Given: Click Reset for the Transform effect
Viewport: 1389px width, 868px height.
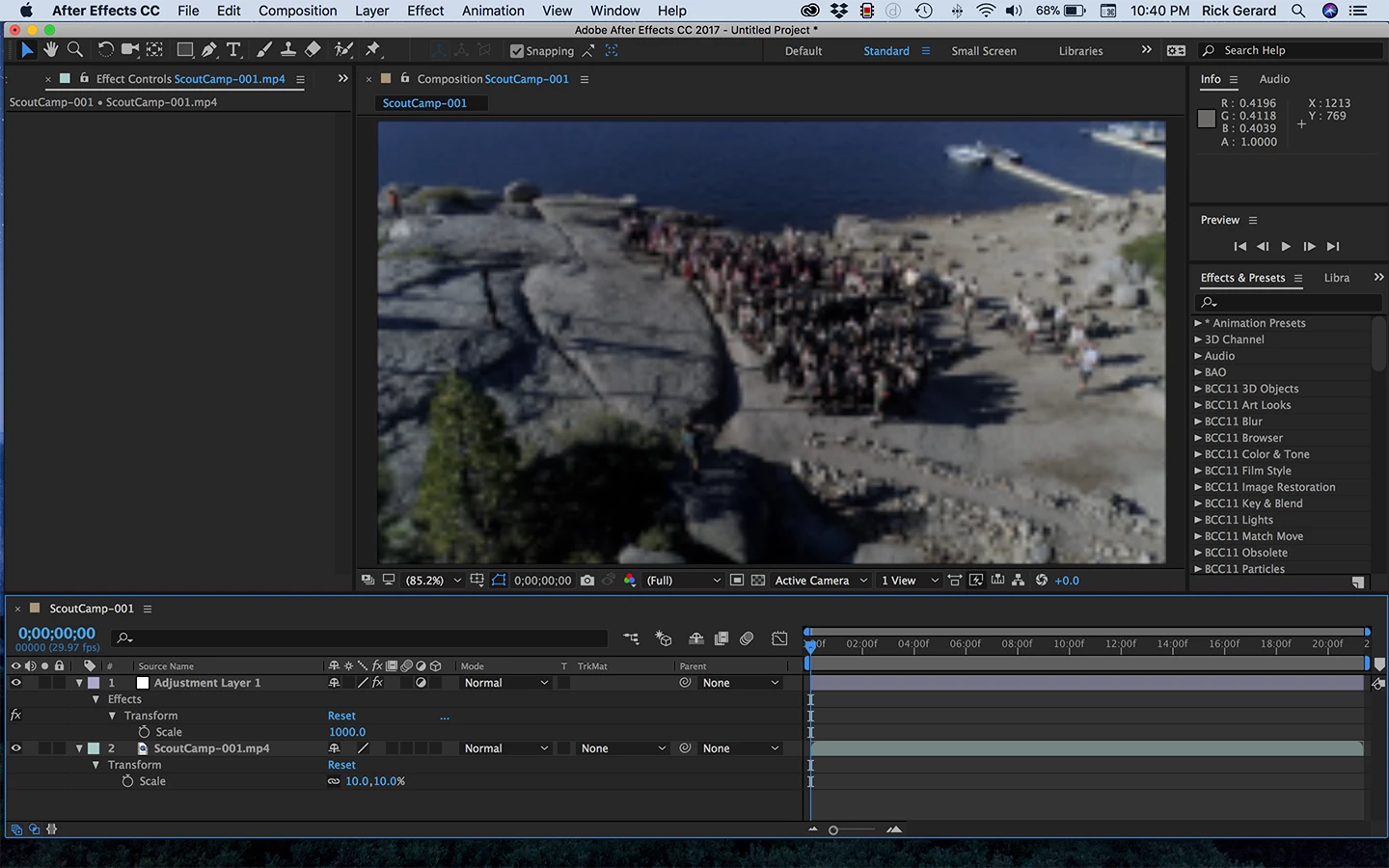Looking at the screenshot, I should [341, 716].
